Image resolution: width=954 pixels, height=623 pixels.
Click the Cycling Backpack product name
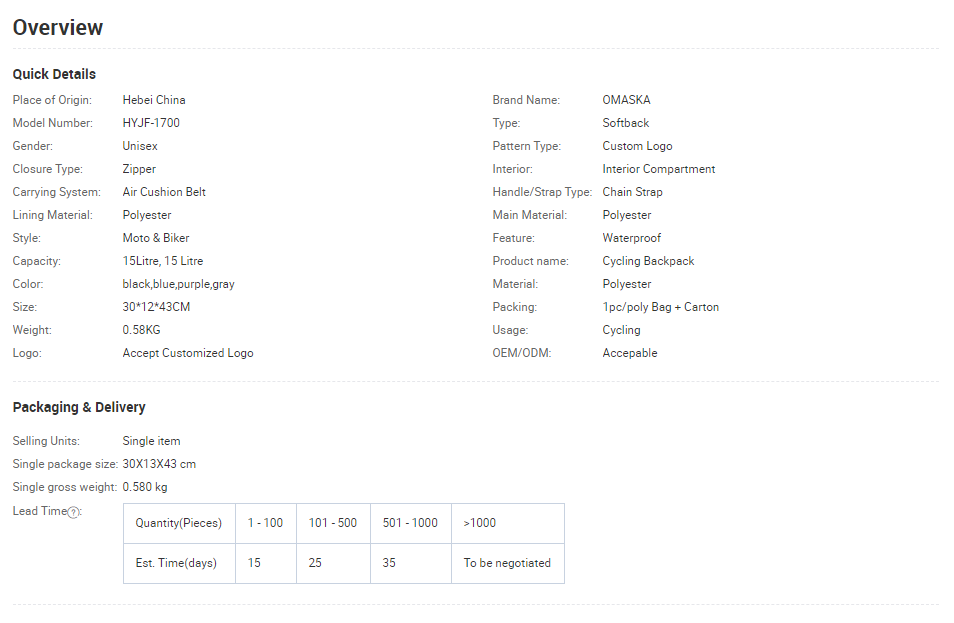[x=648, y=261]
